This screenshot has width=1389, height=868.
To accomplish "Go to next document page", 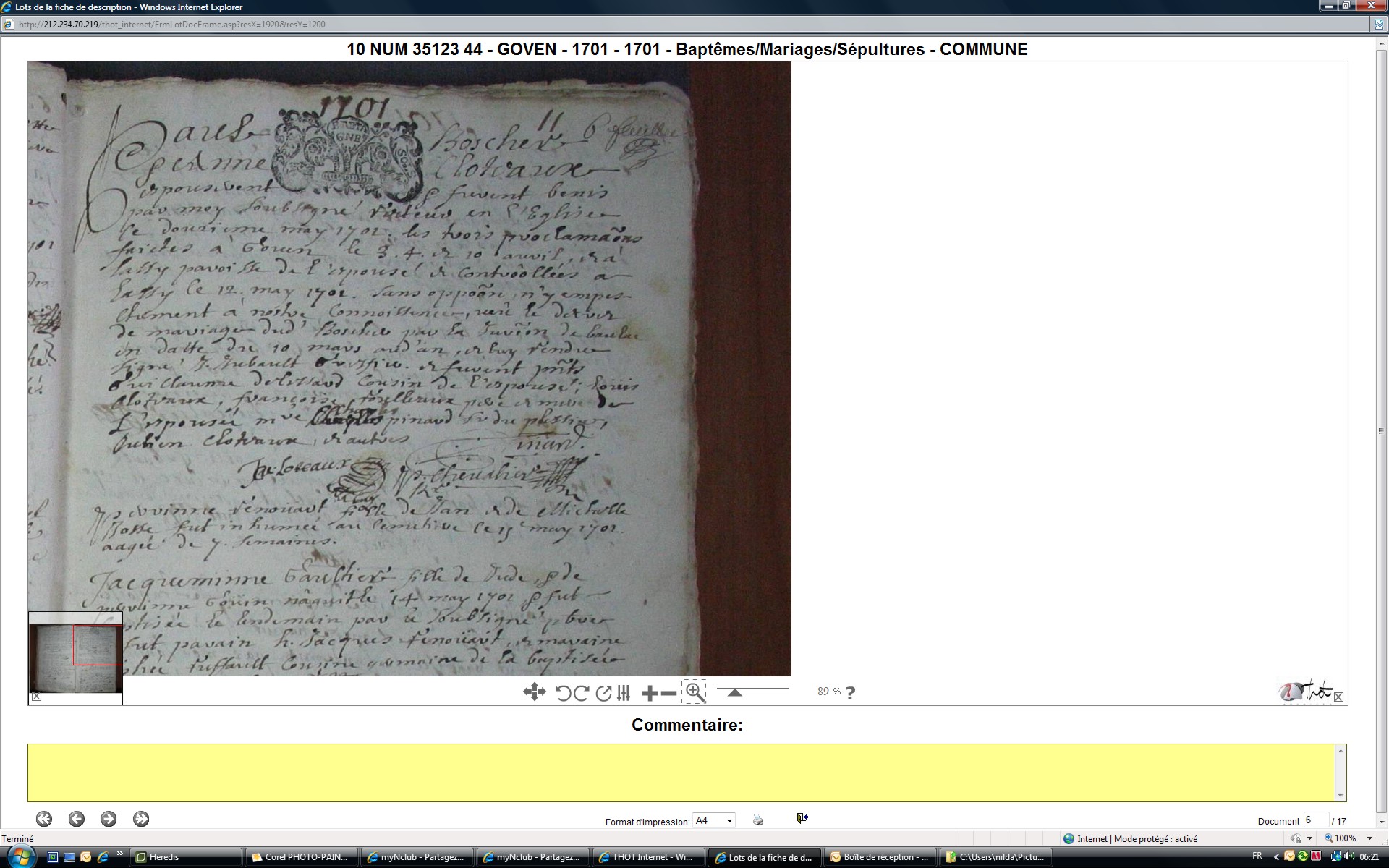I will [x=109, y=819].
